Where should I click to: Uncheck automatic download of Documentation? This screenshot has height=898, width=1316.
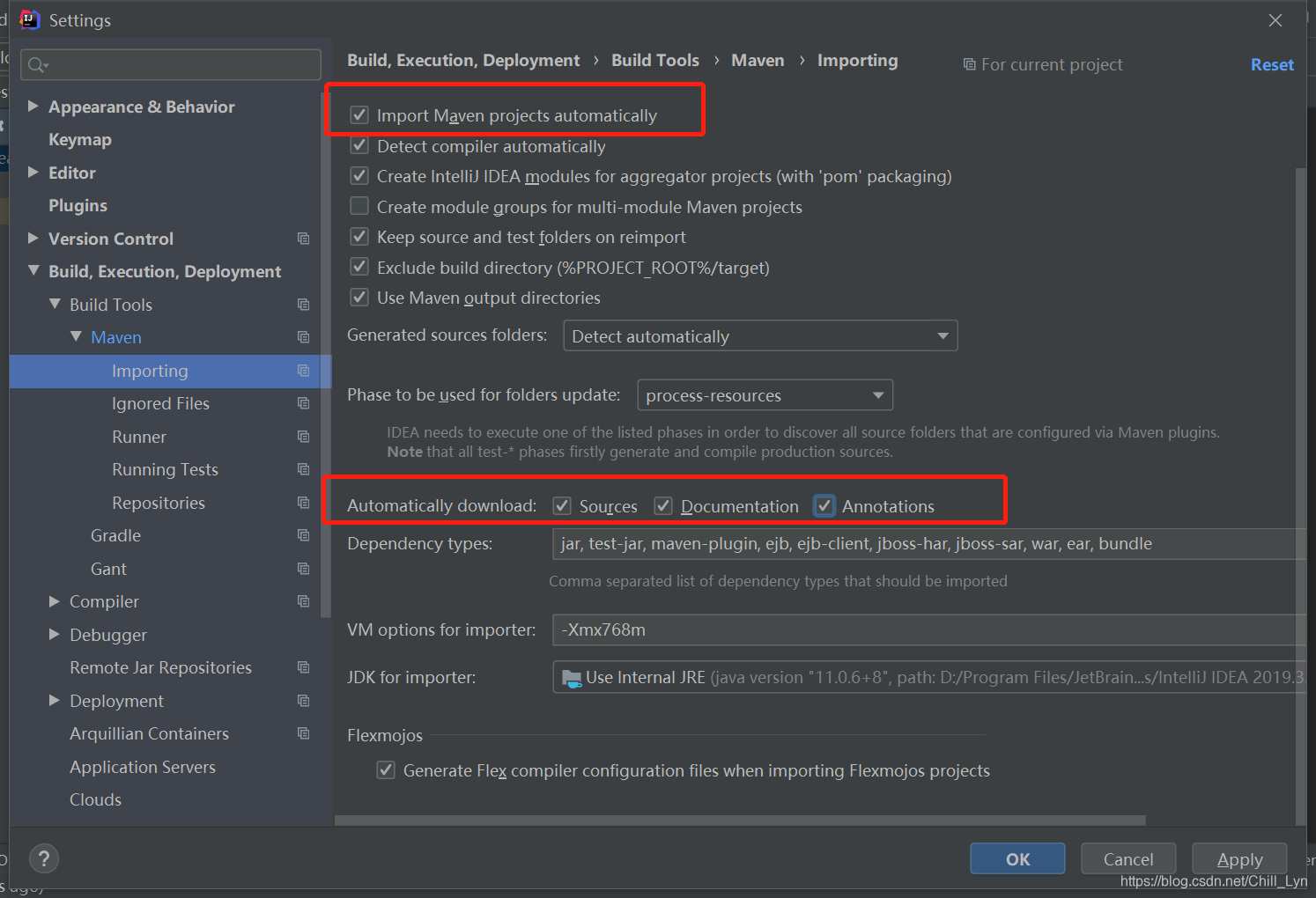tap(663, 506)
